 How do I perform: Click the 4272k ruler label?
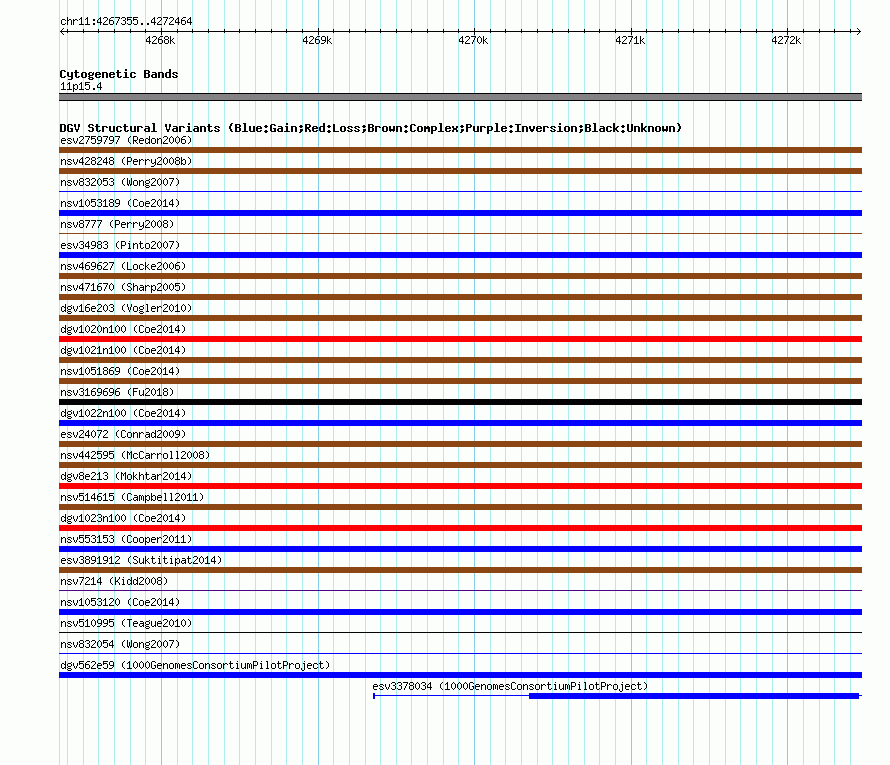(786, 40)
